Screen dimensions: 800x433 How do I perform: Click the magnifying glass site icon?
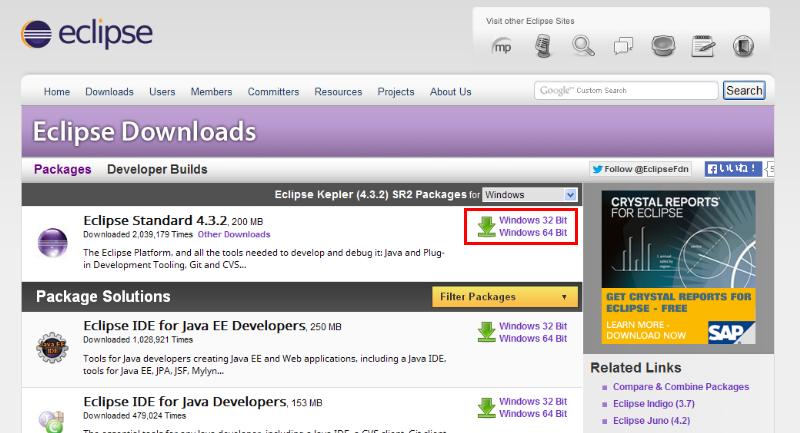click(x=583, y=46)
